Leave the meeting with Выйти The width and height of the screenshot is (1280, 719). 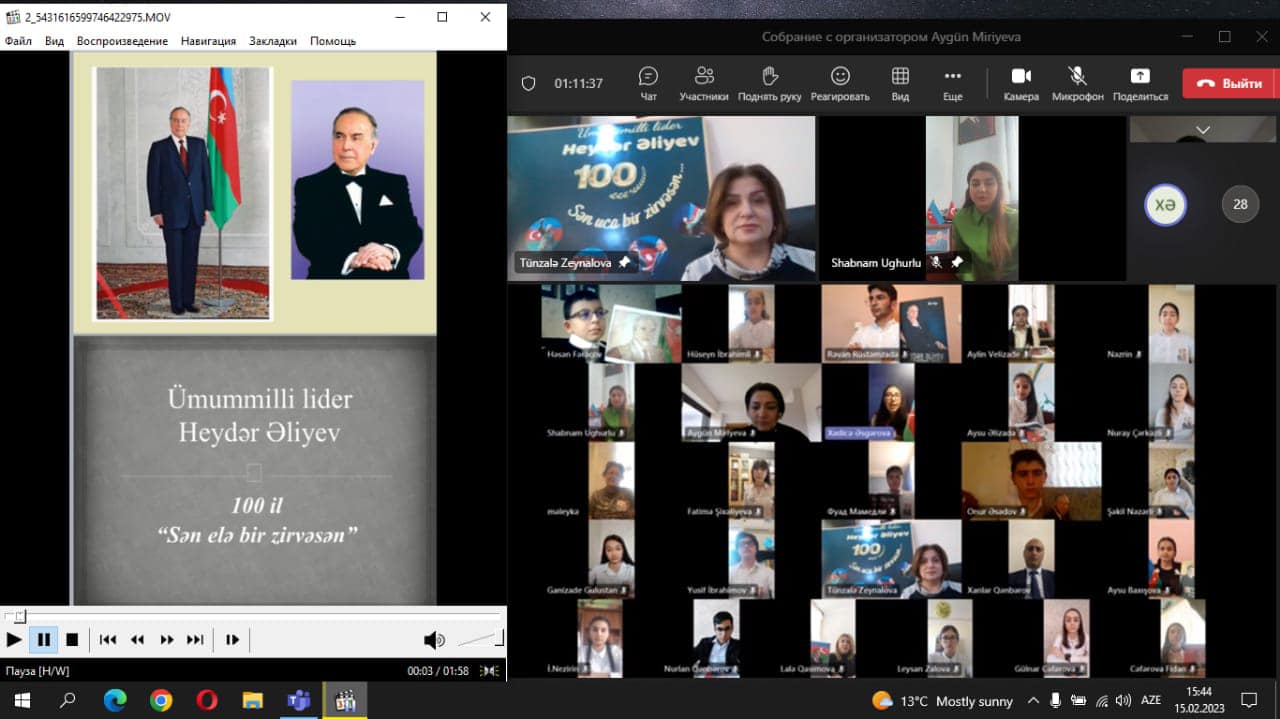1230,83
